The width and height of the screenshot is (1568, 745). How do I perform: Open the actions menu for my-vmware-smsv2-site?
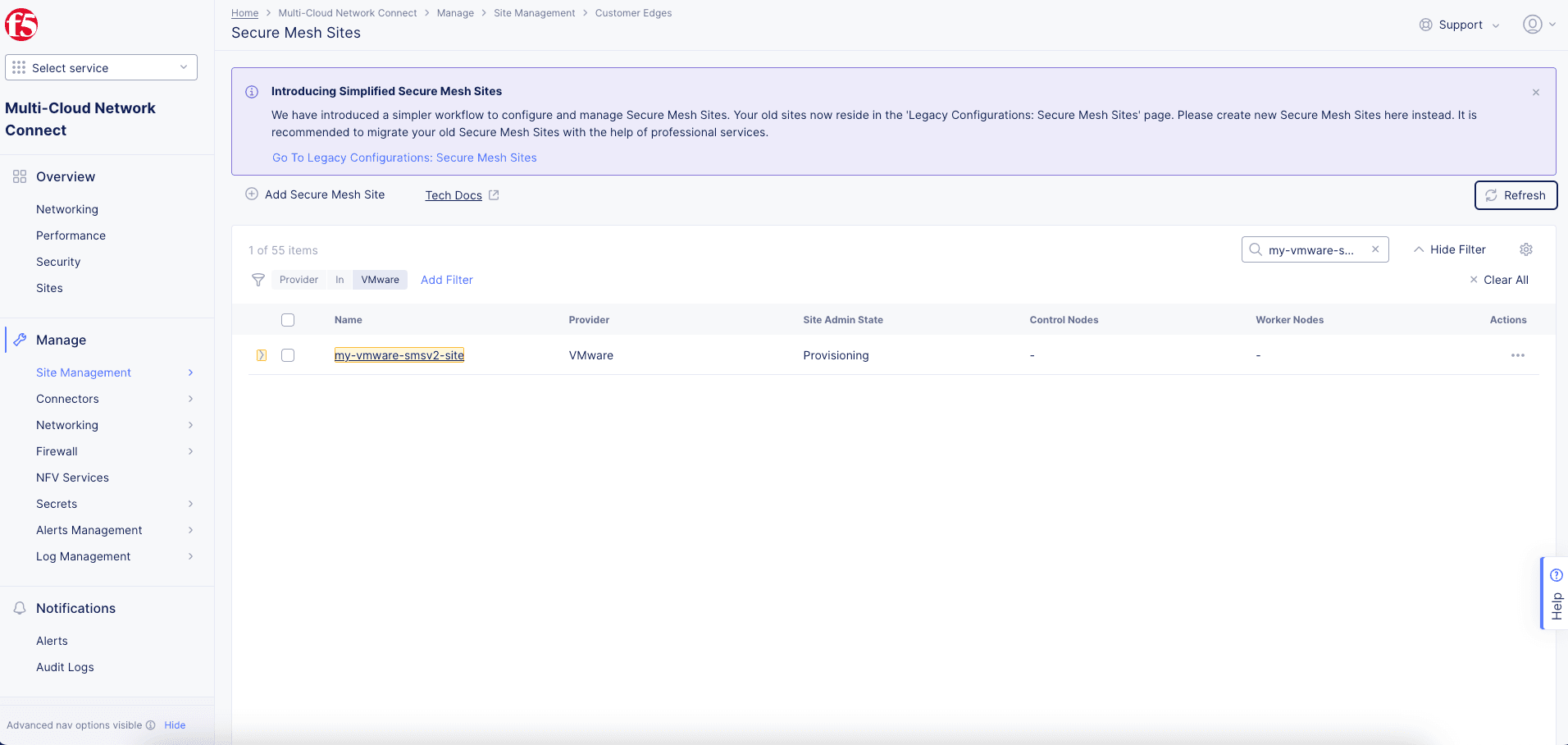[1518, 355]
